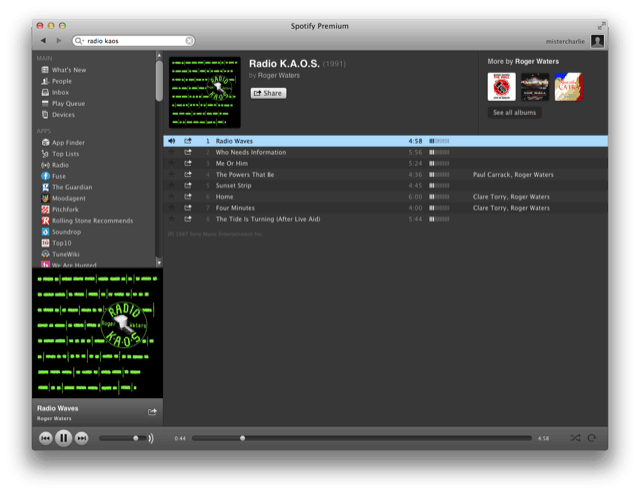
Task: Open Top Lists app
Action: coord(60,154)
